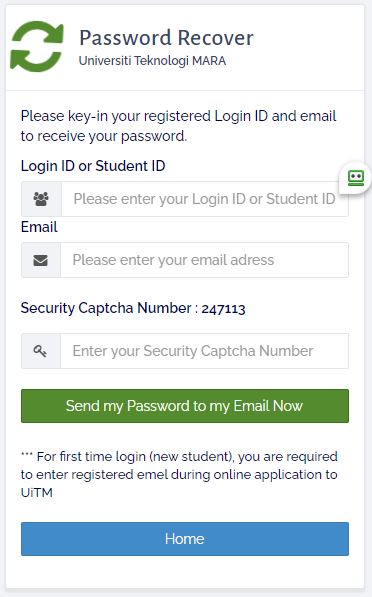Go back using the blue Home button

185,539
